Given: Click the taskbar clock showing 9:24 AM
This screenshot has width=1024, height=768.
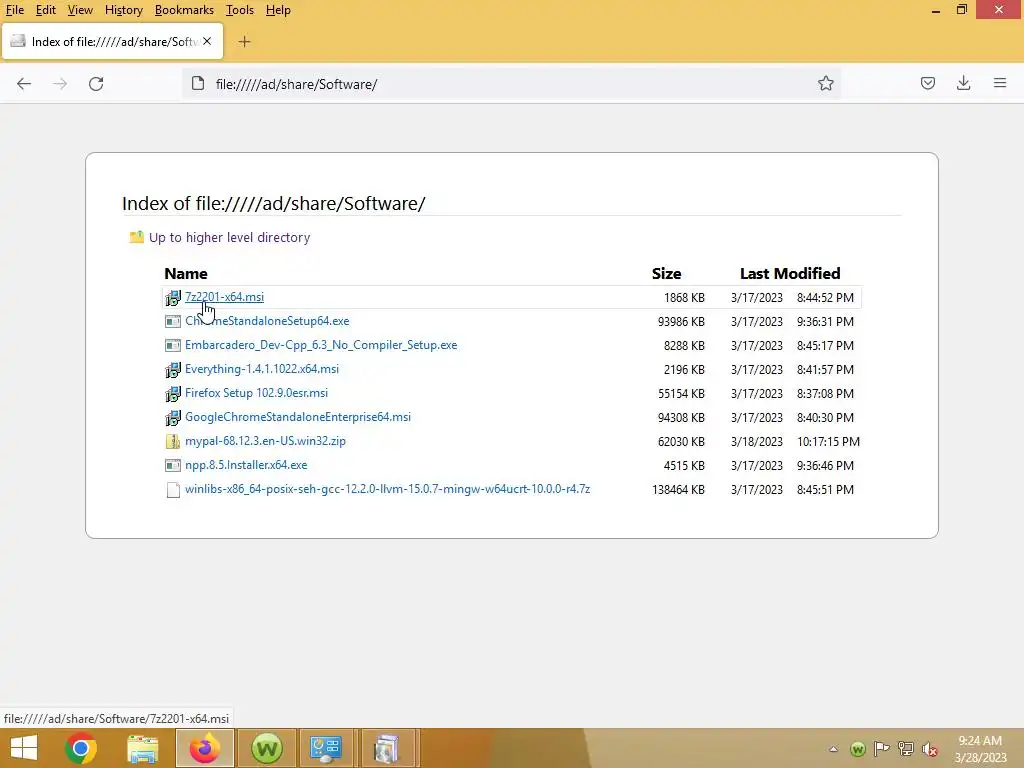Looking at the screenshot, I should 980,749.
